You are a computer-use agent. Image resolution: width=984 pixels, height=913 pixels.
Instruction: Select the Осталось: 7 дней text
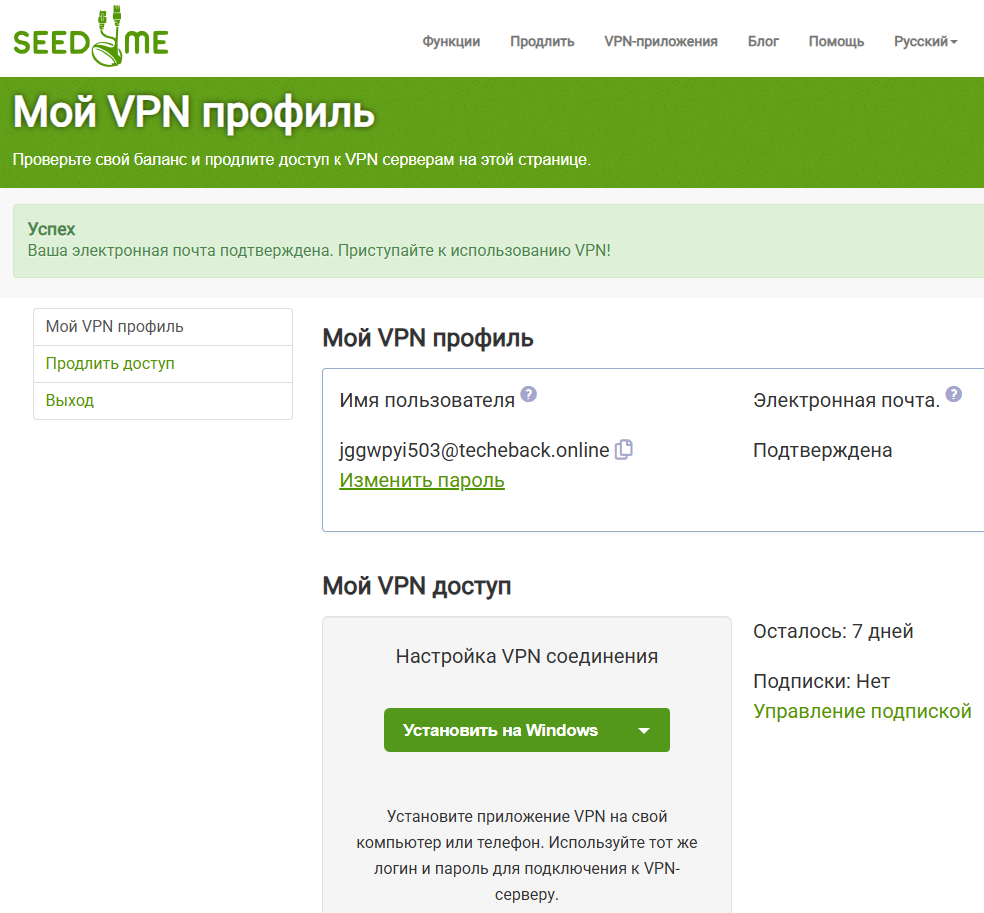click(833, 631)
